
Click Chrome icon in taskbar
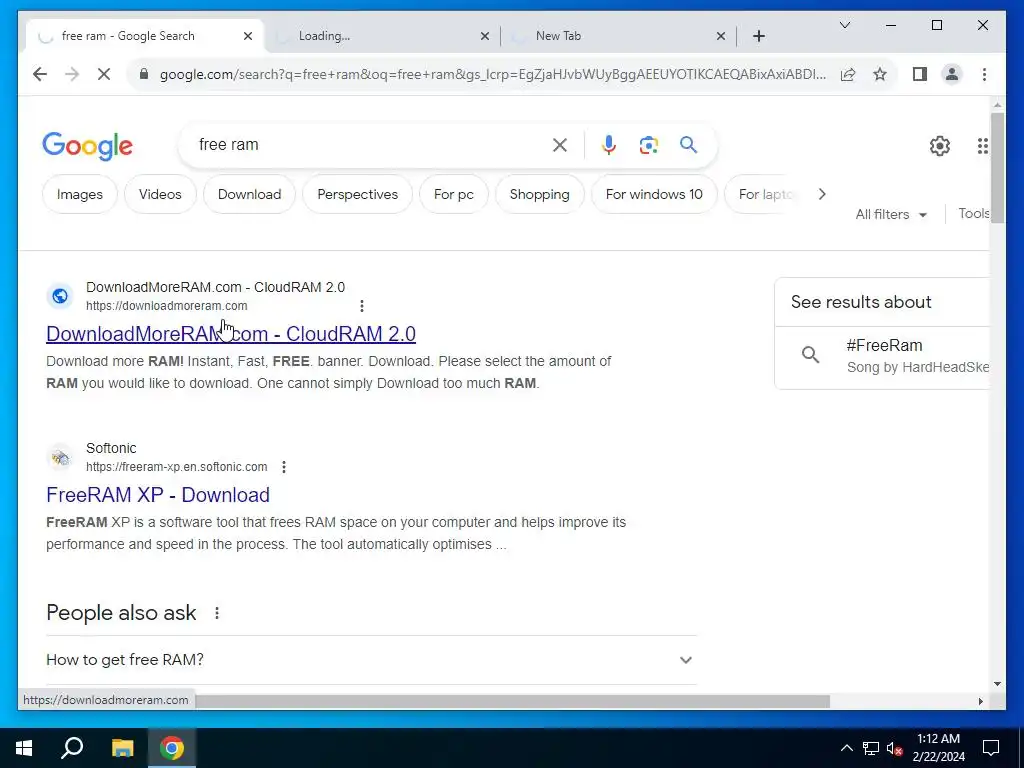point(172,748)
